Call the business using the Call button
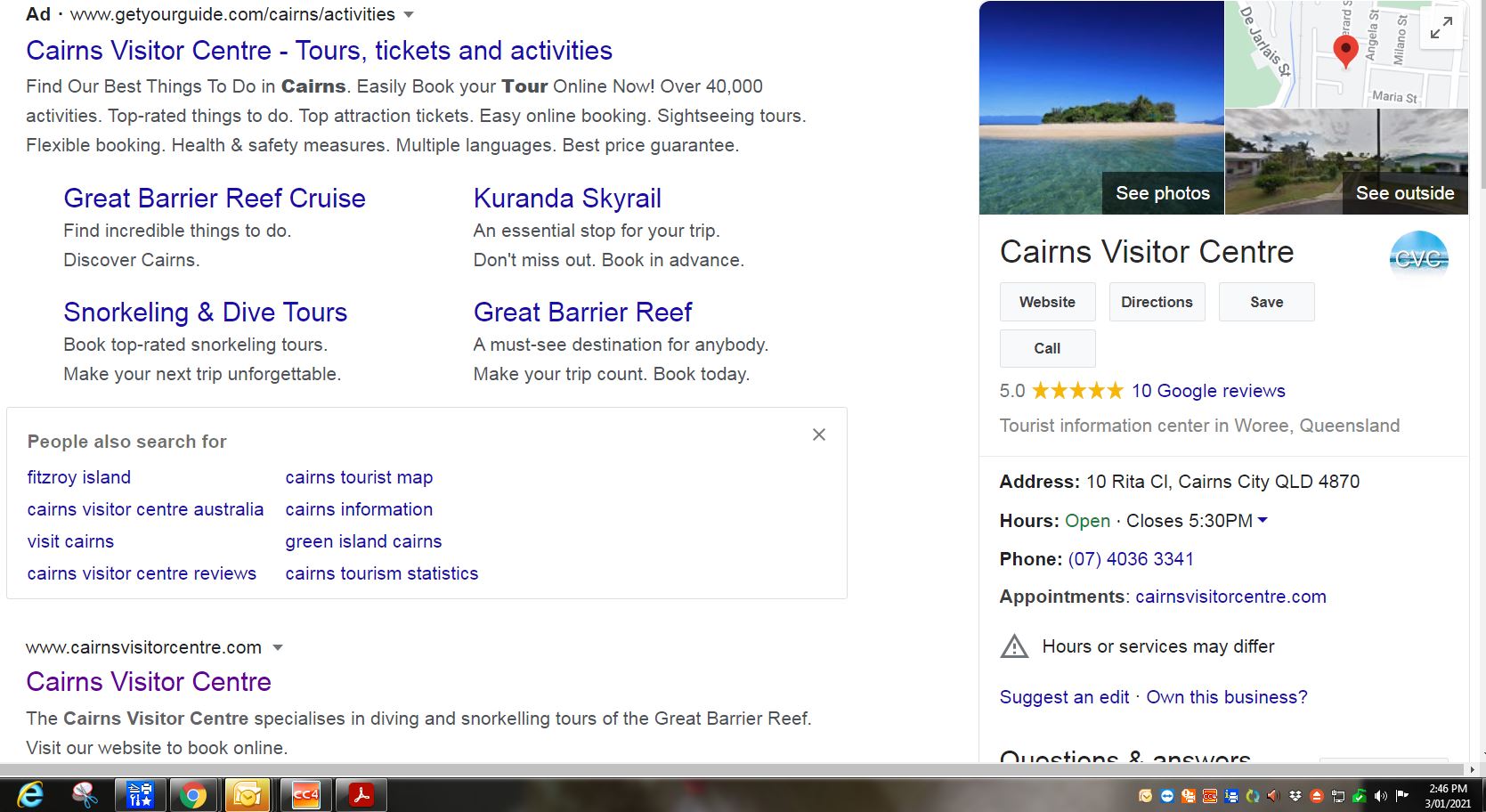1486x812 pixels. 1046,348
